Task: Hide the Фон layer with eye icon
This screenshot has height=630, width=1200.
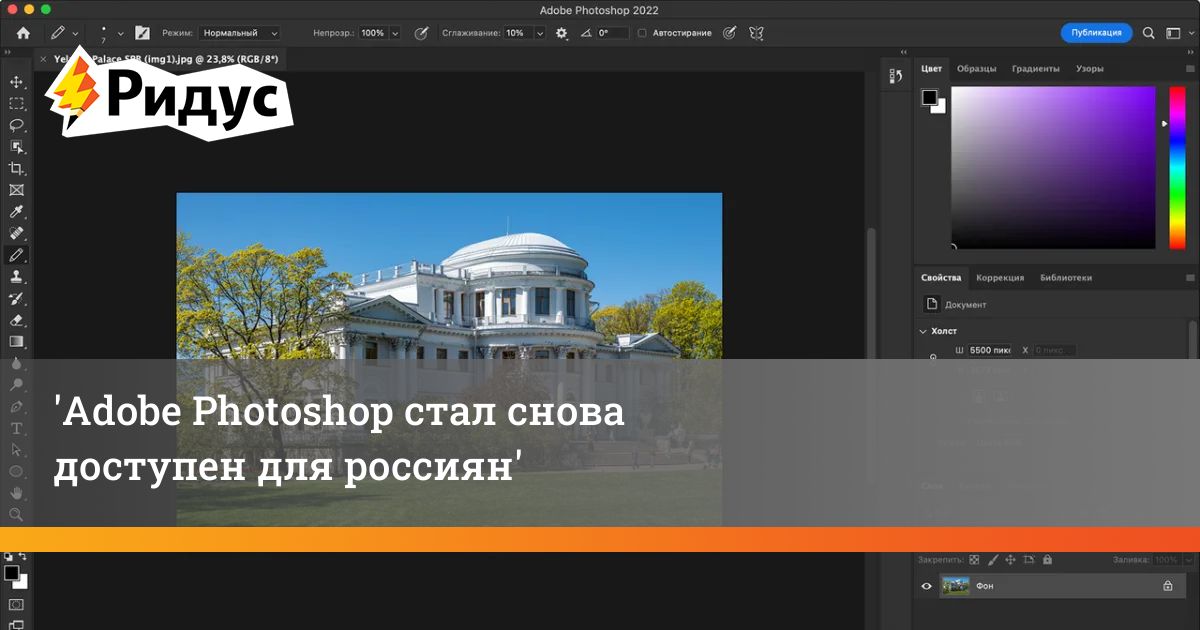Action: (927, 586)
